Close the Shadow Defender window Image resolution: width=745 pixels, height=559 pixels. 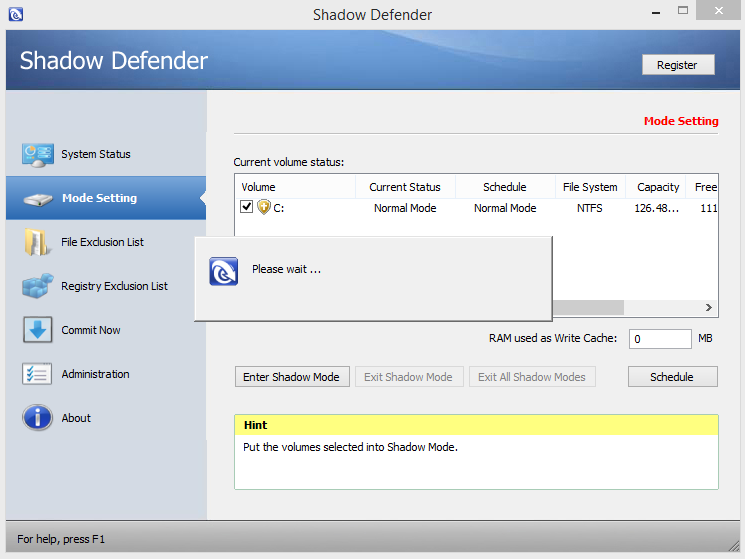pos(719,10)
